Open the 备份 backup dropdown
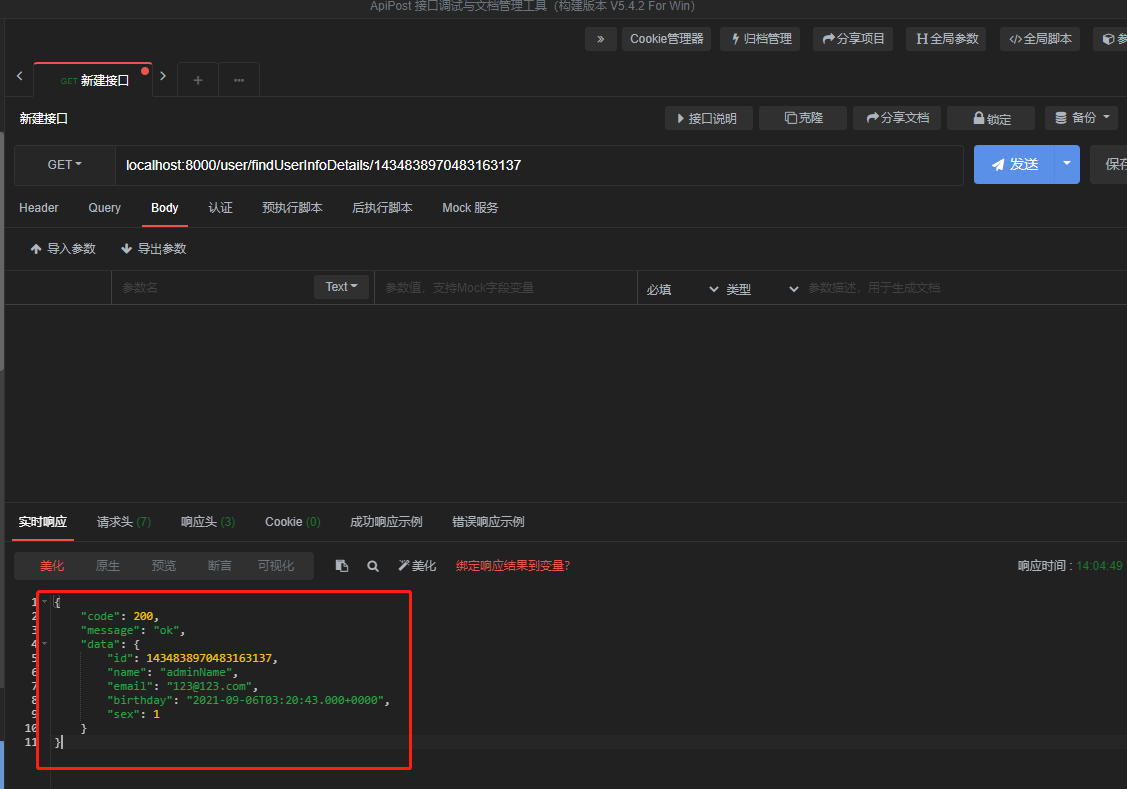 1082,118
